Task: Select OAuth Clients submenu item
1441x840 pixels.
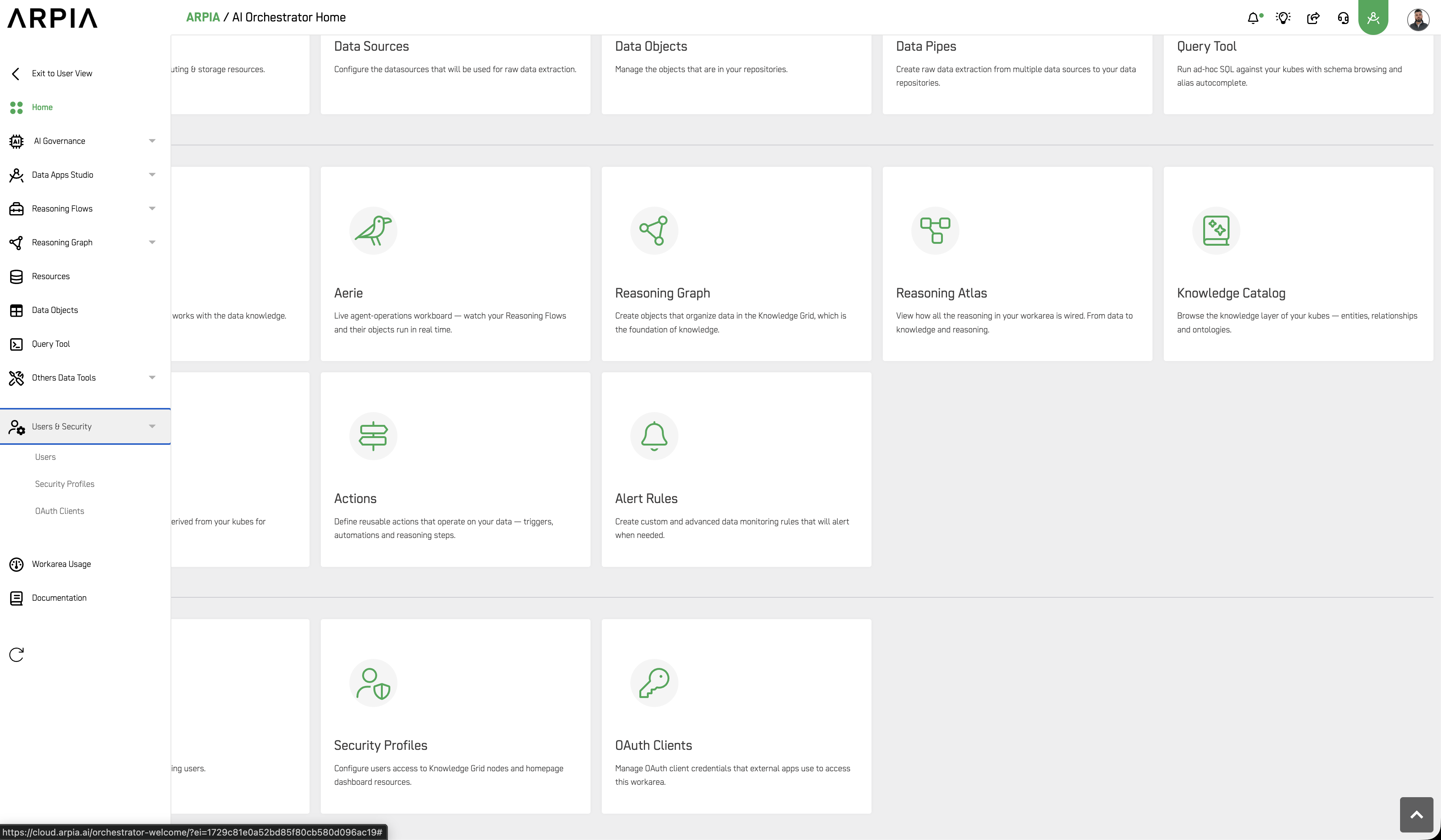Action: pyautogui.click(x=59, y=511)
